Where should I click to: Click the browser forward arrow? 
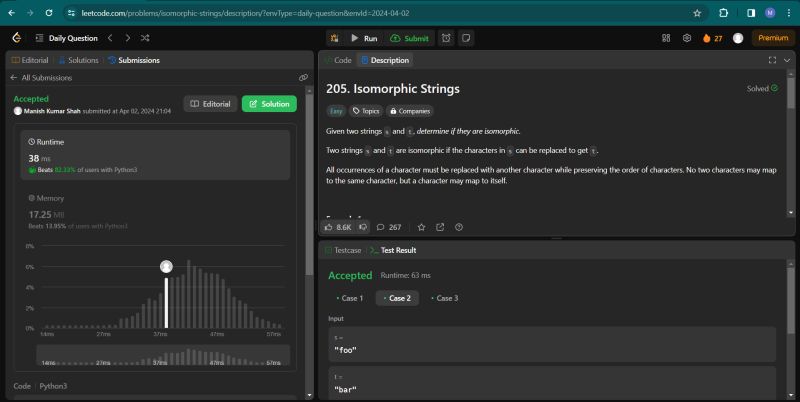coord(30,13)
